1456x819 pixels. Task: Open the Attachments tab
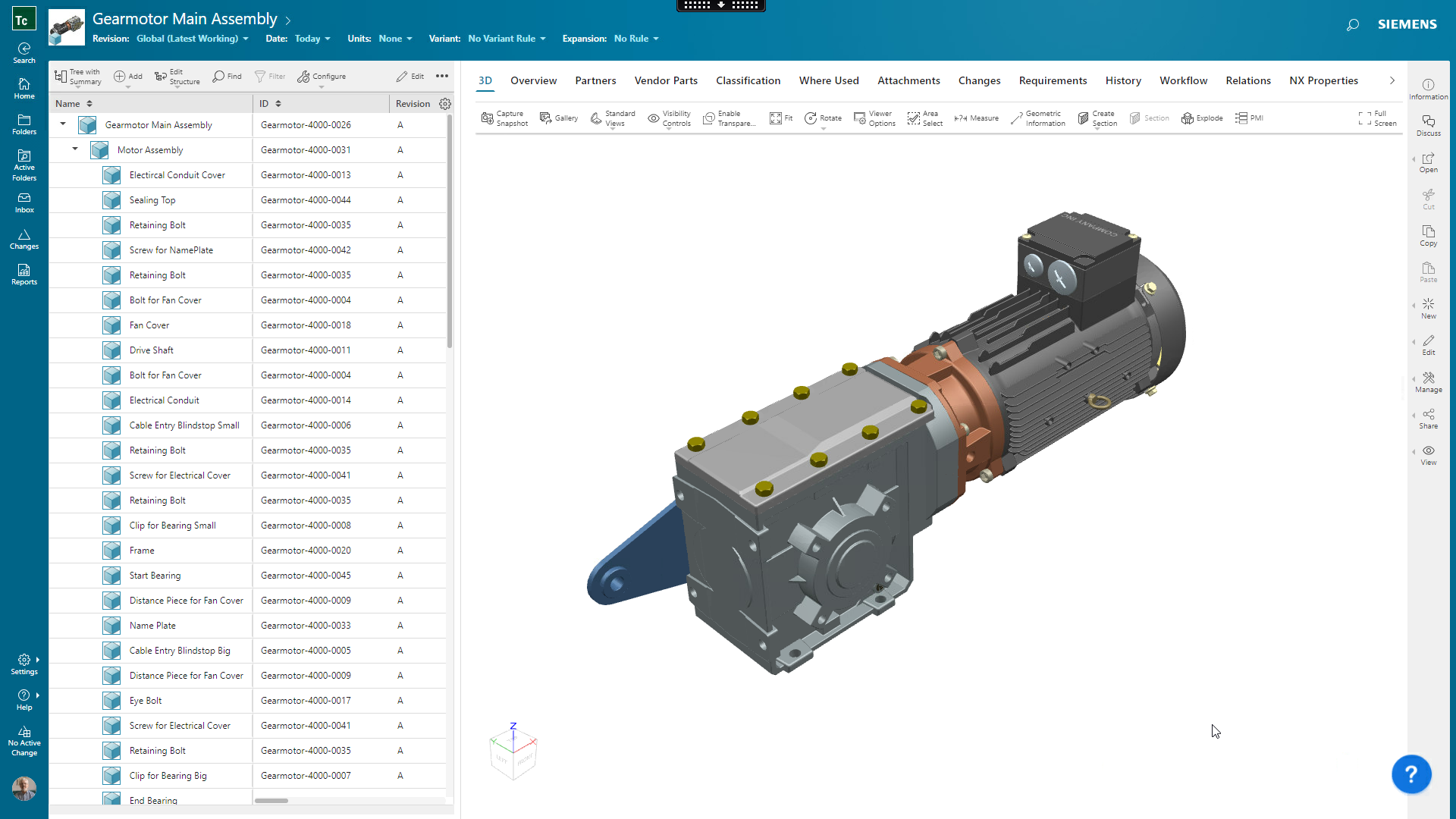pos(908,80)
